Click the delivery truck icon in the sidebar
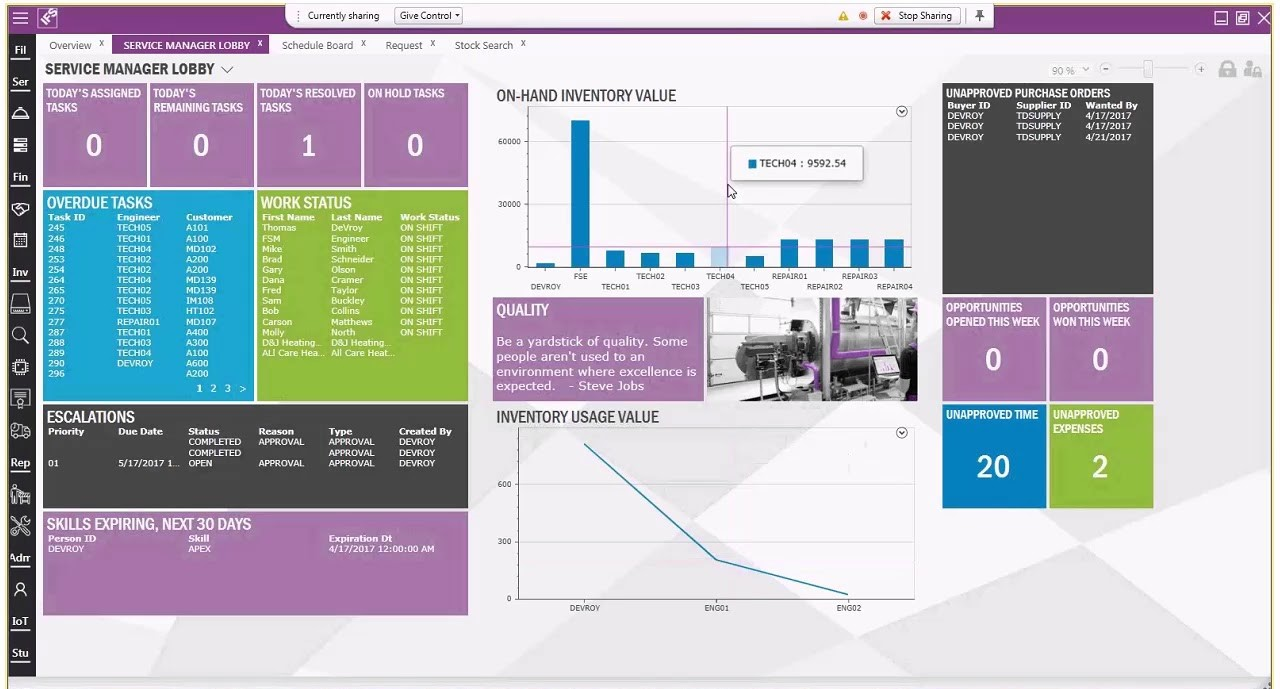 click(x=20, y=430)
